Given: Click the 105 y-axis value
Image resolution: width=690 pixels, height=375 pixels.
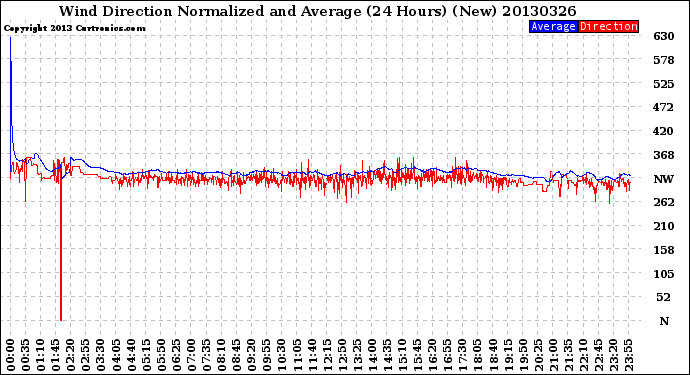Looking at the screenshot, I should 664,274.
